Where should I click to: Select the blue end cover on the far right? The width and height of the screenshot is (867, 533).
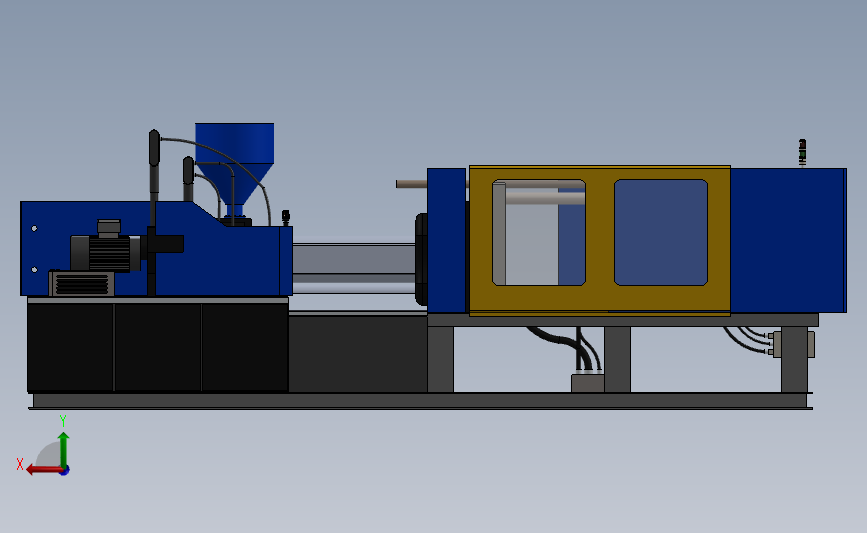pyautogui.click(x=788, y=241)
